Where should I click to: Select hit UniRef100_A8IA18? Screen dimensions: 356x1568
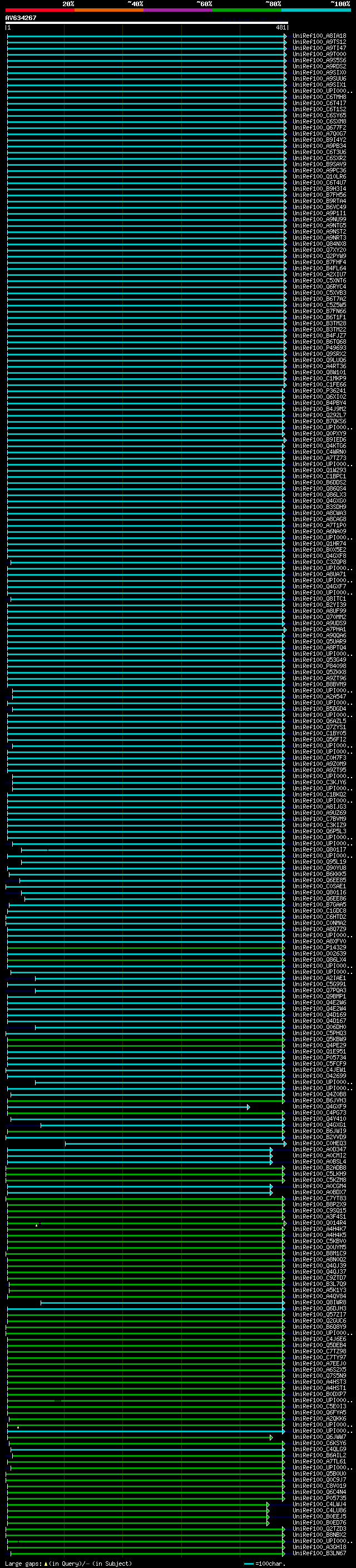click(x=319, y=36)
